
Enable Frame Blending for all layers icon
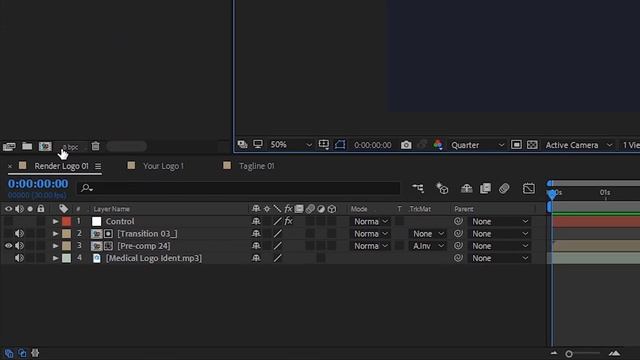(x=485, y=188)
